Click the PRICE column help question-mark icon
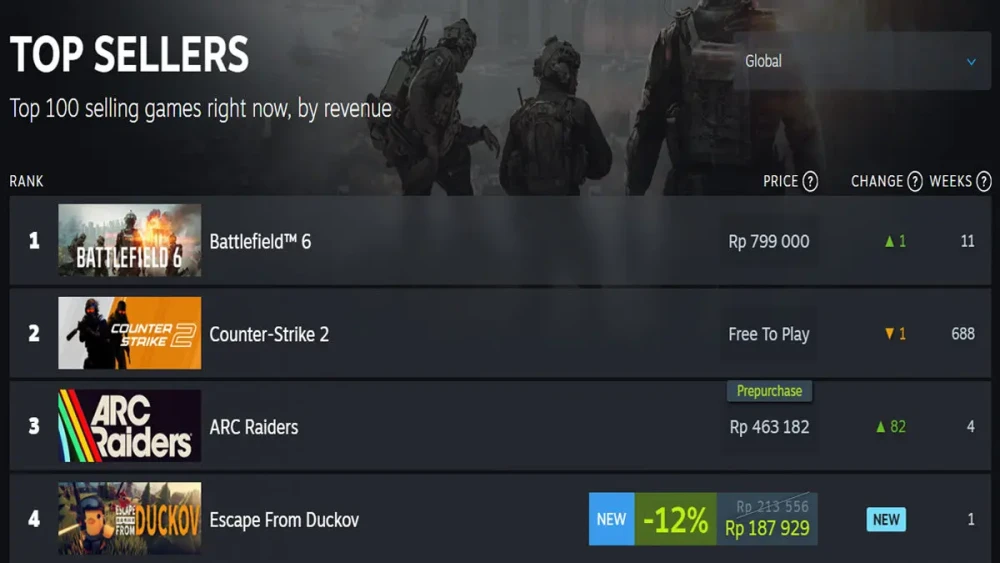This screenshot has height=563, width=1000. pos(810,182)
